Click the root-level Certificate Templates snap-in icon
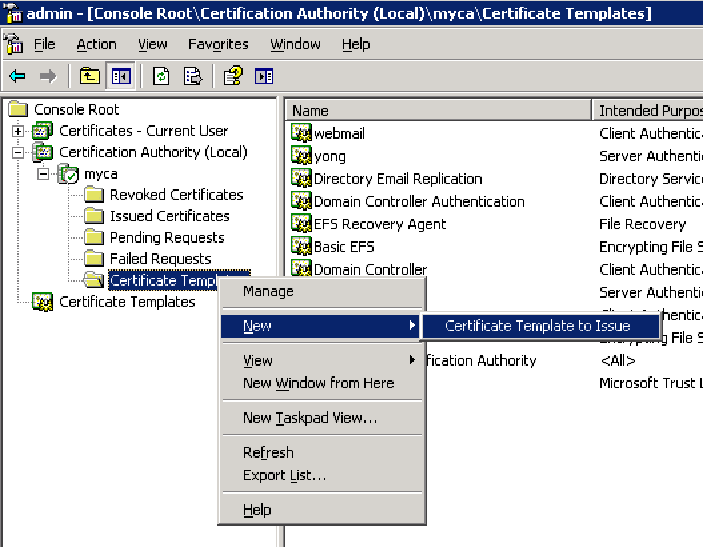The width and height of the screenshot is (703, 547). point(42,302)
